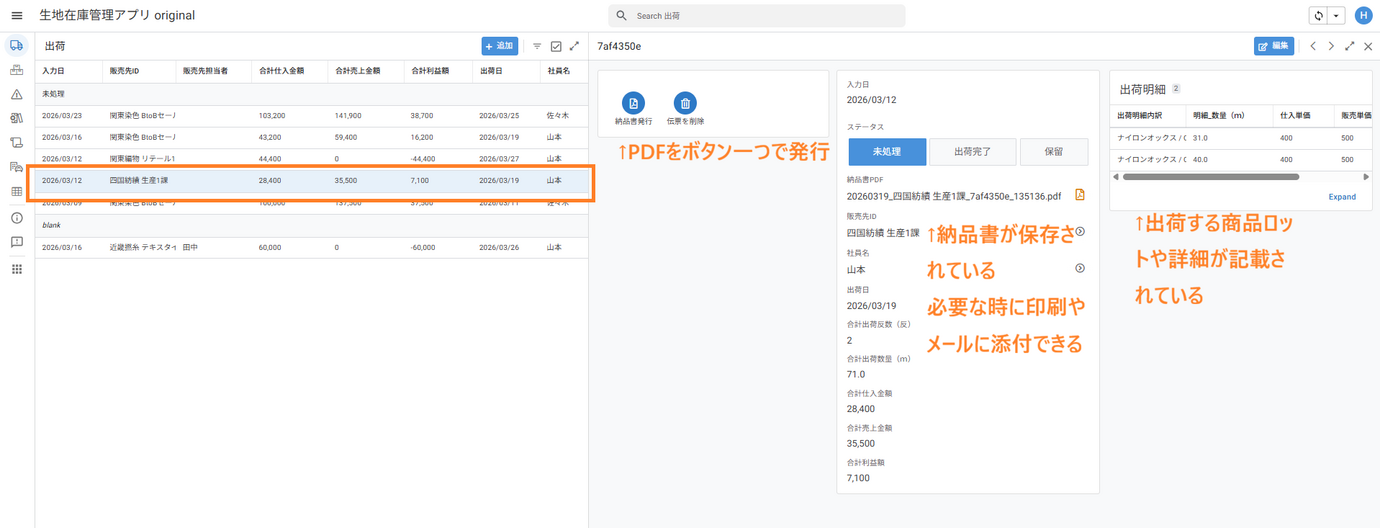Click the 追加 add button
Image resolution: width=1380 pixels, height=528 pixels.
click(500, 46)
